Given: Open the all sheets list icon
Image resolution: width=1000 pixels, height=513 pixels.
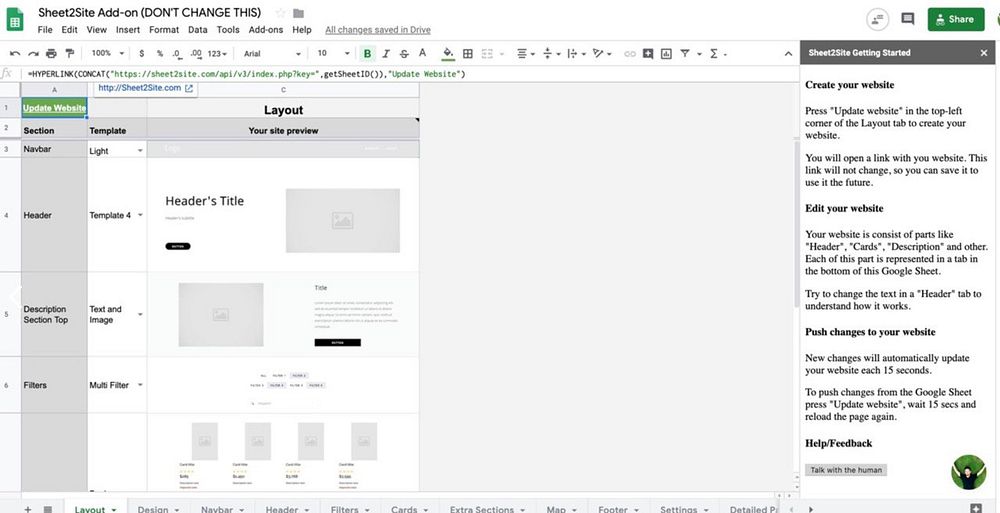Looking at the screenshot, I should (48, 509).
